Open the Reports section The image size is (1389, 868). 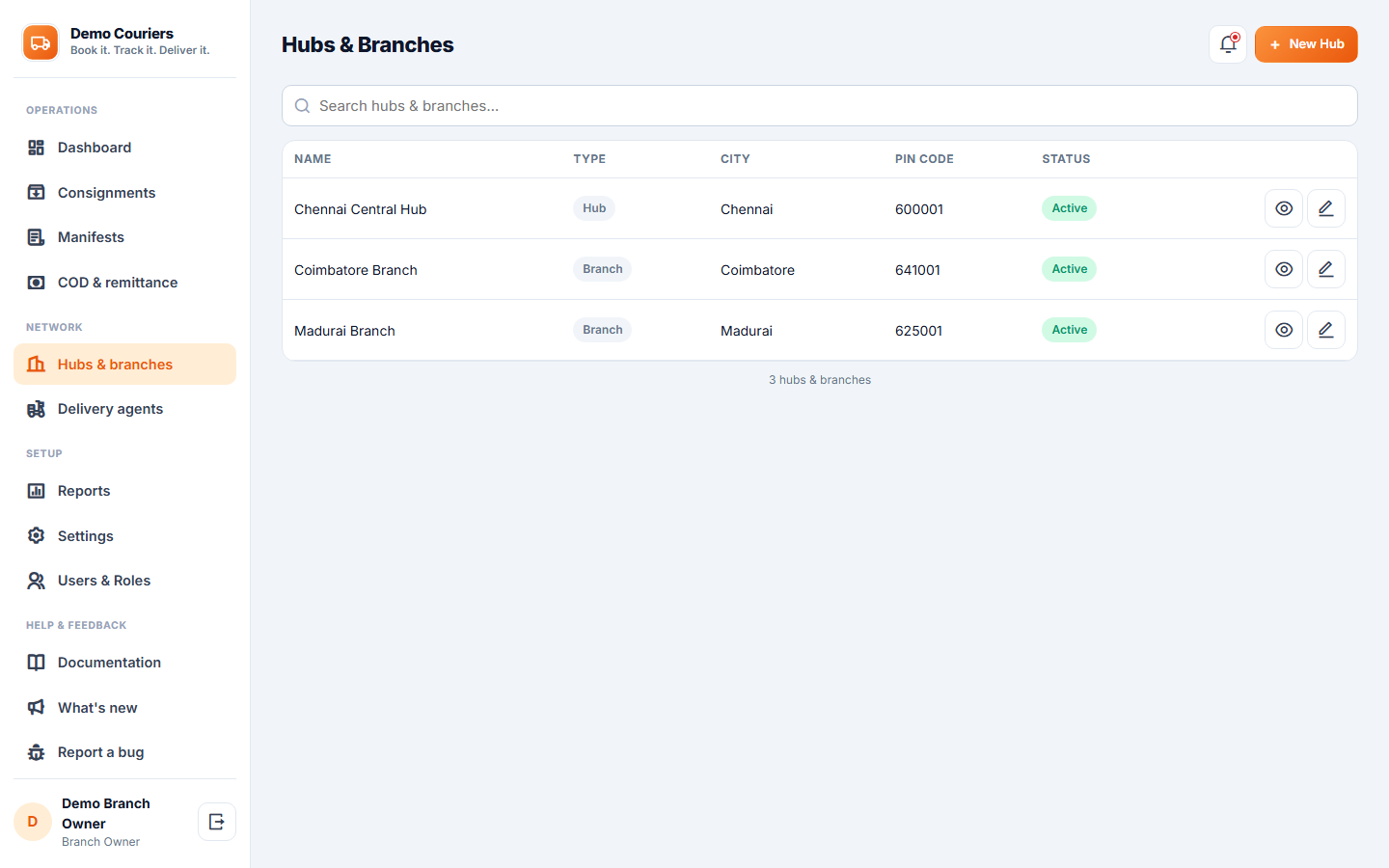124,491
